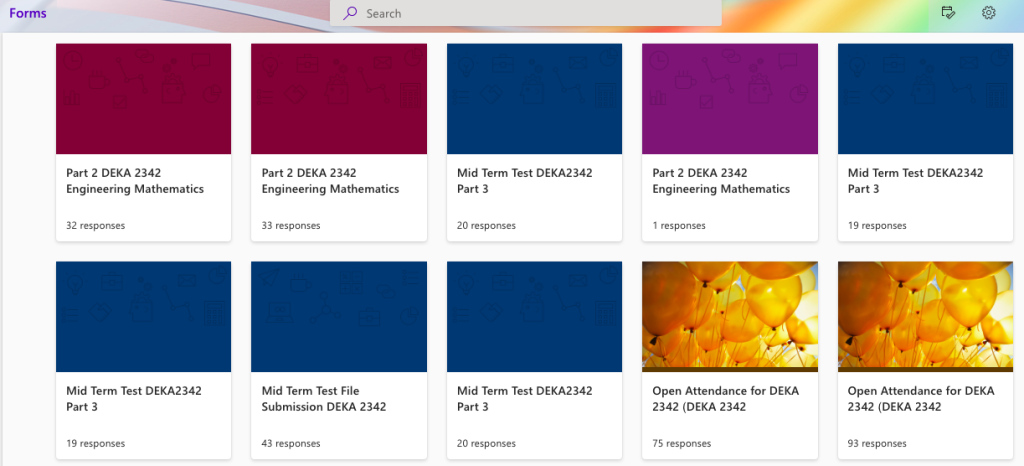Click title 'Mid Term Test File Submission DEKA 2342'
The width and height of the screenshot is (1024, 466).
pos(324,398)
